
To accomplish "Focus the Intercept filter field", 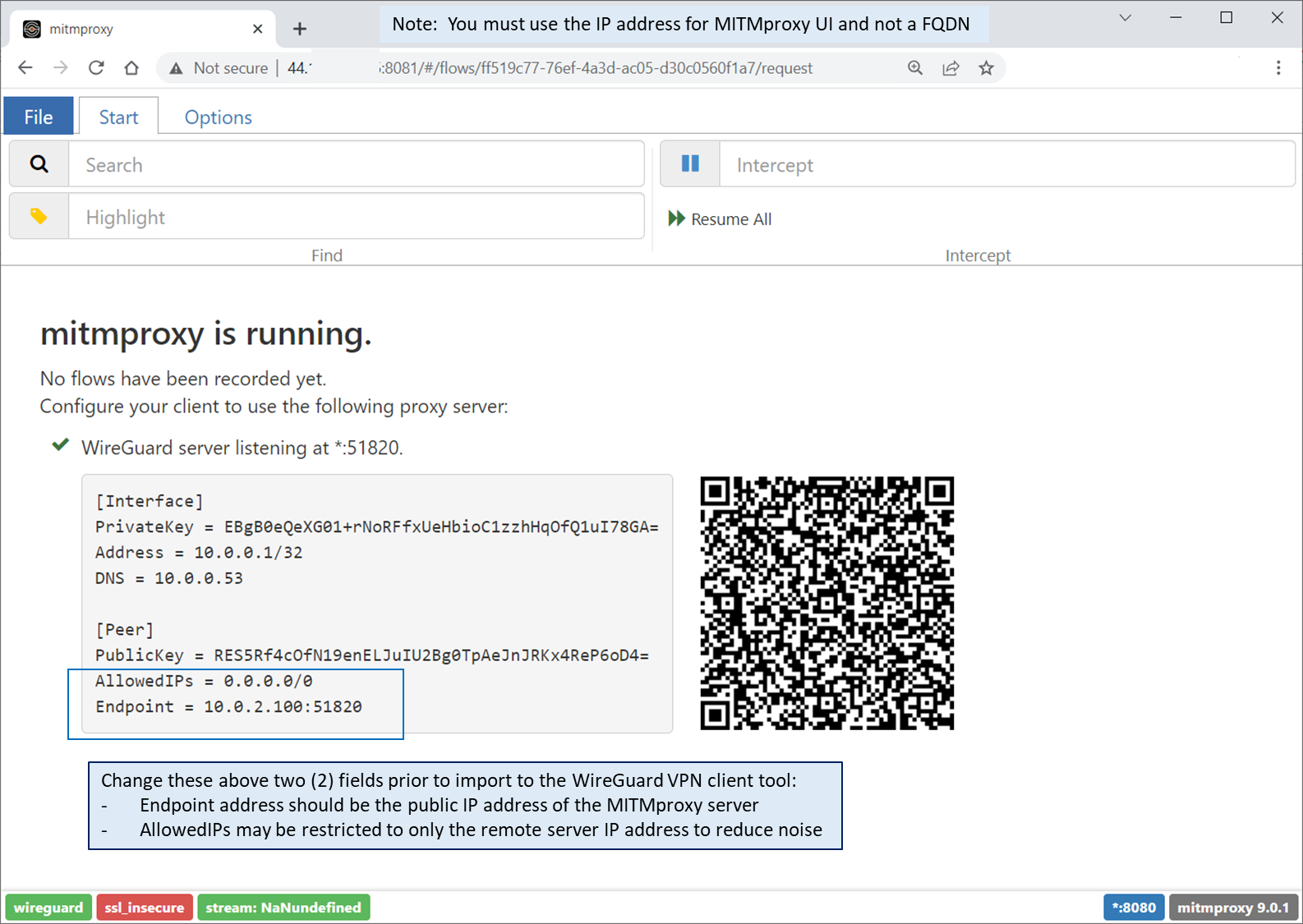I will [x=1006, y=164].
